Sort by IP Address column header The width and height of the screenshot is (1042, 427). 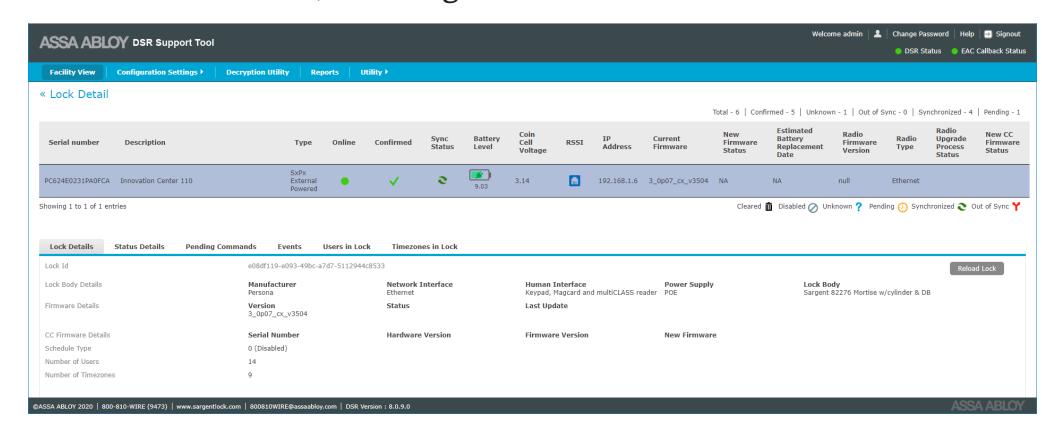tap(617, 143)
